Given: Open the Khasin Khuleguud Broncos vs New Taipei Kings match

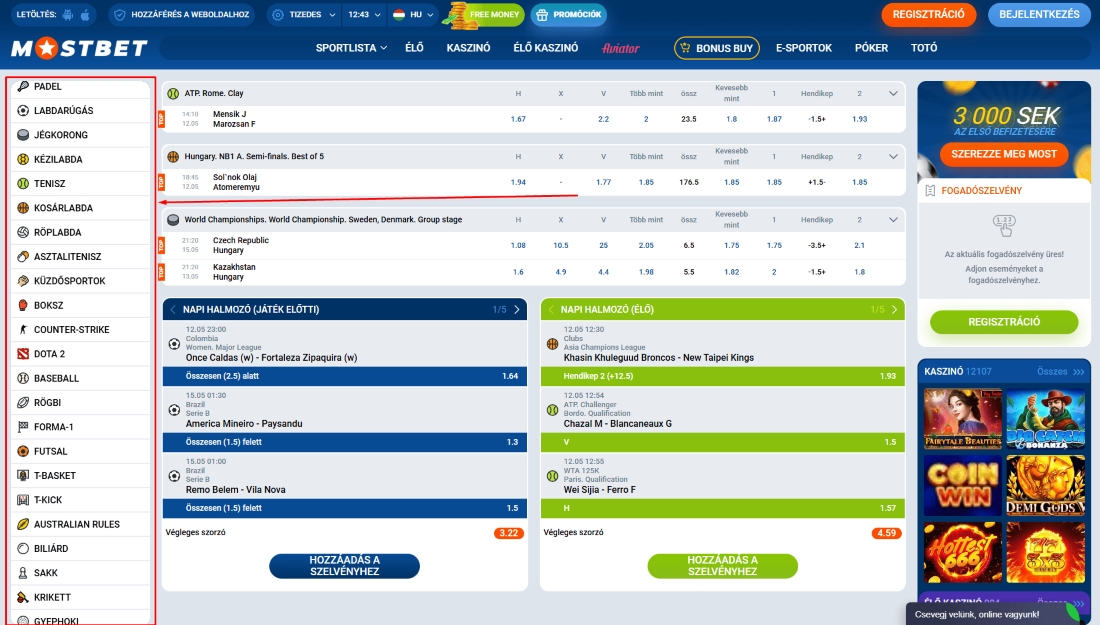Looking at the screenshot, I should coord(659,358).
